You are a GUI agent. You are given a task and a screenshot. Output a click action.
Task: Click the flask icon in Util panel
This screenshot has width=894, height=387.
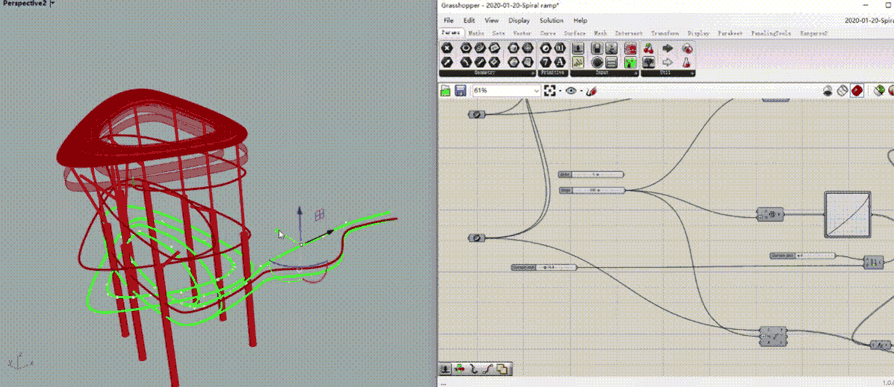[x=687, y=62]
